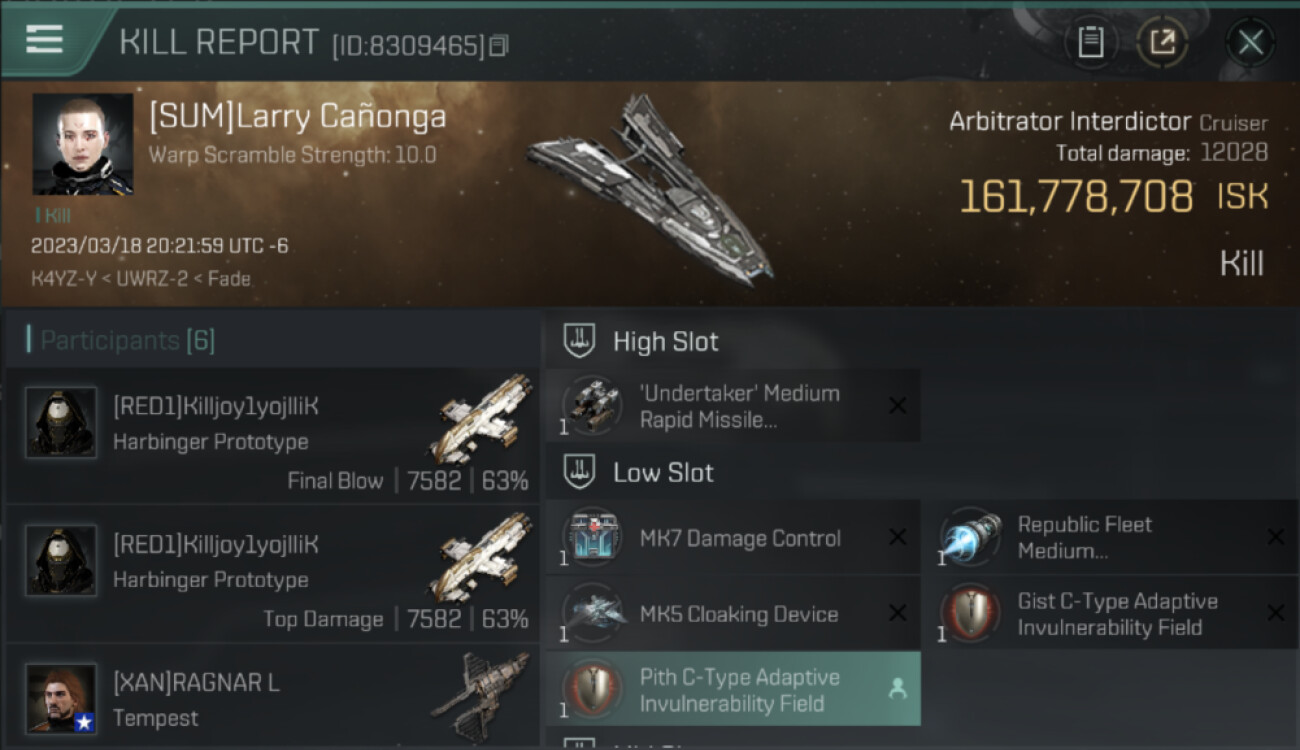Screen dimensions: 1300x750
Task: Open Larry Cañonga's pilot portrait
Action: click(83, 144)
